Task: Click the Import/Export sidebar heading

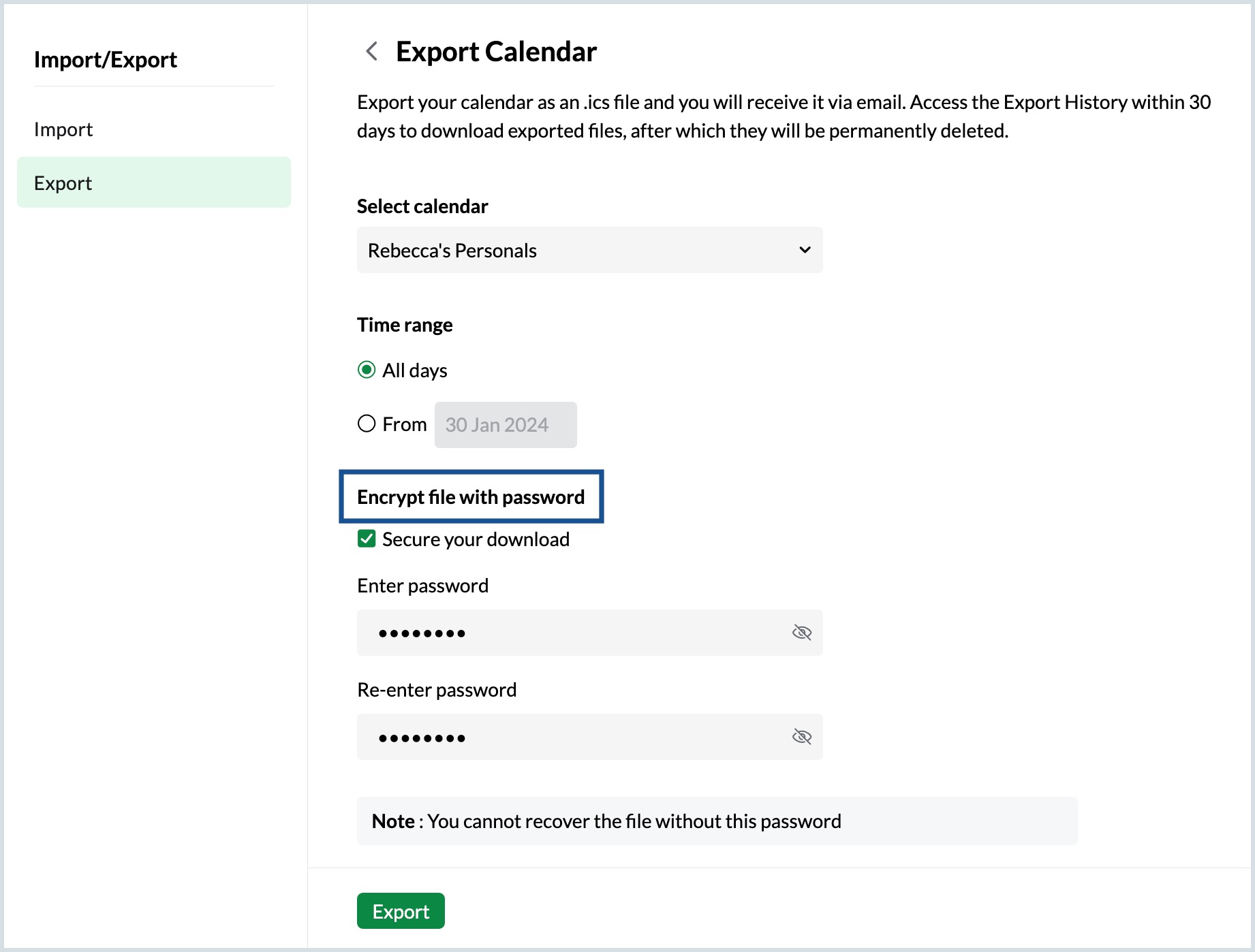Action: [106, 60]
